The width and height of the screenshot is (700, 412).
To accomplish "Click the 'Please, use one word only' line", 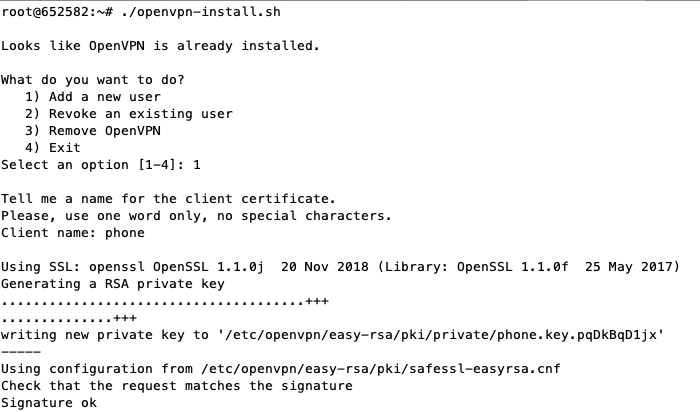I will pos(196,216).
